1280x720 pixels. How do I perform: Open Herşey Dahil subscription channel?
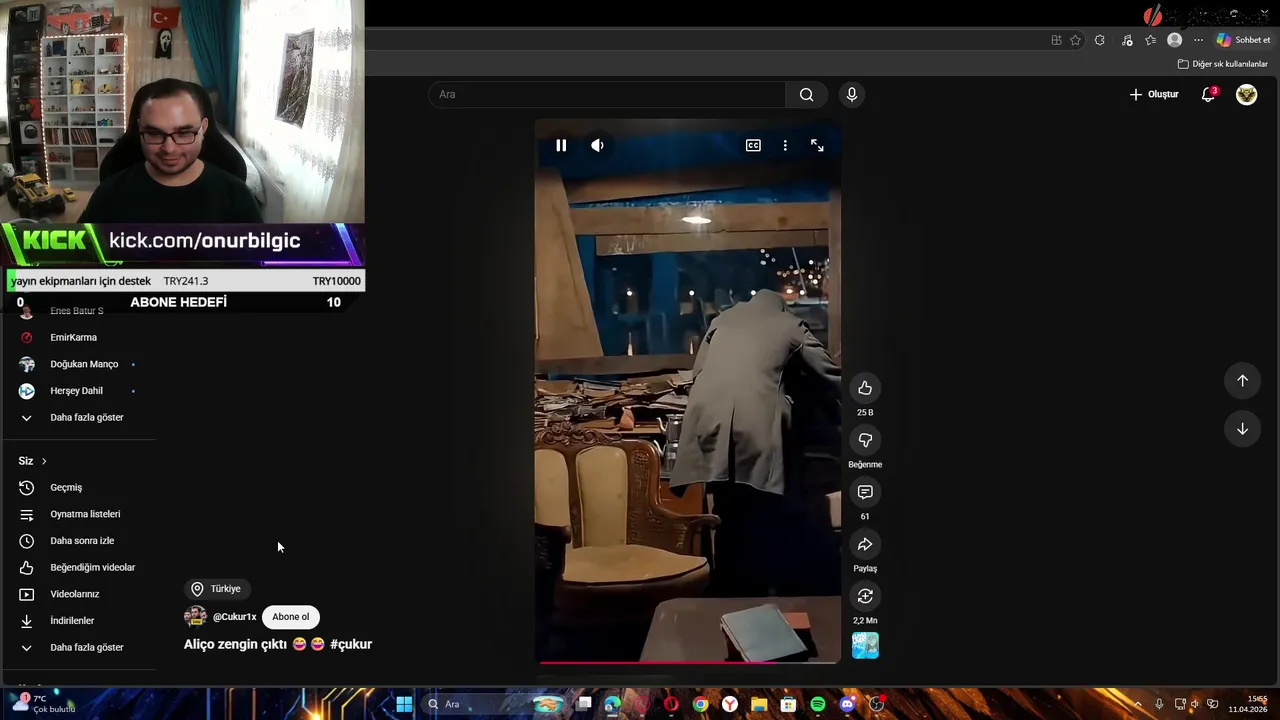coord(78,391)
